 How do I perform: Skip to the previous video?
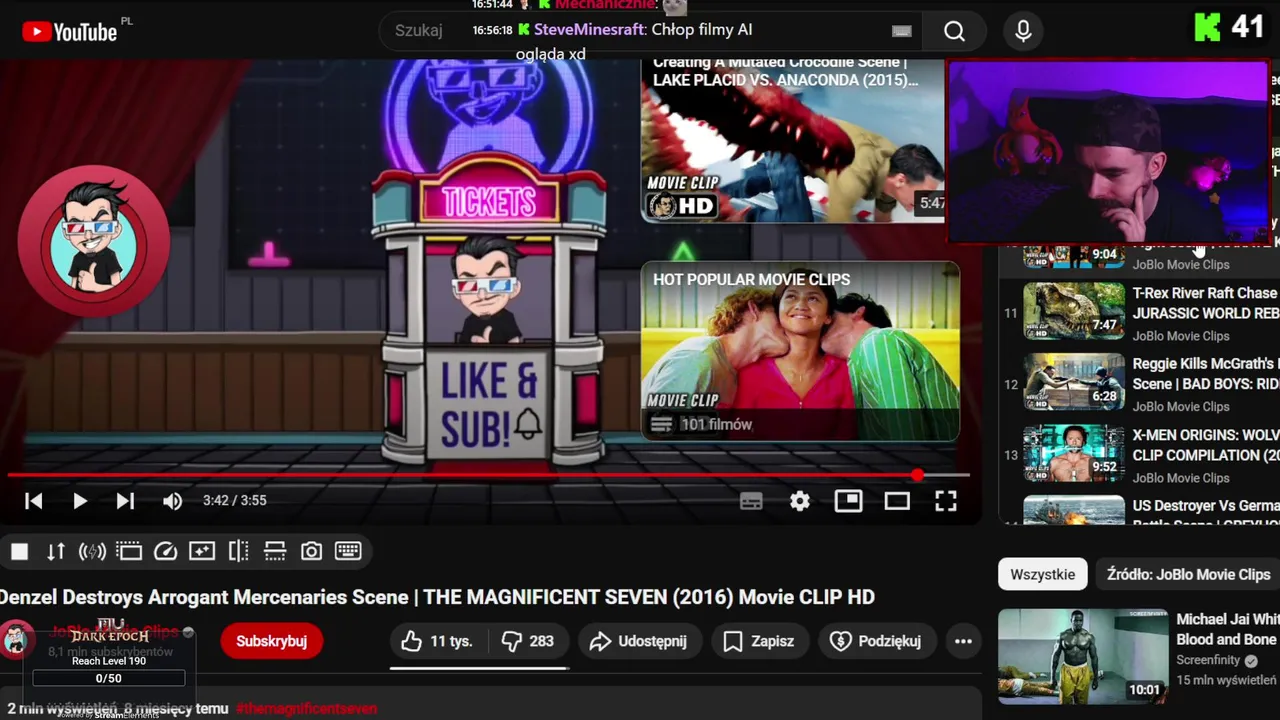pyautogui.click(x=33, y=501)
